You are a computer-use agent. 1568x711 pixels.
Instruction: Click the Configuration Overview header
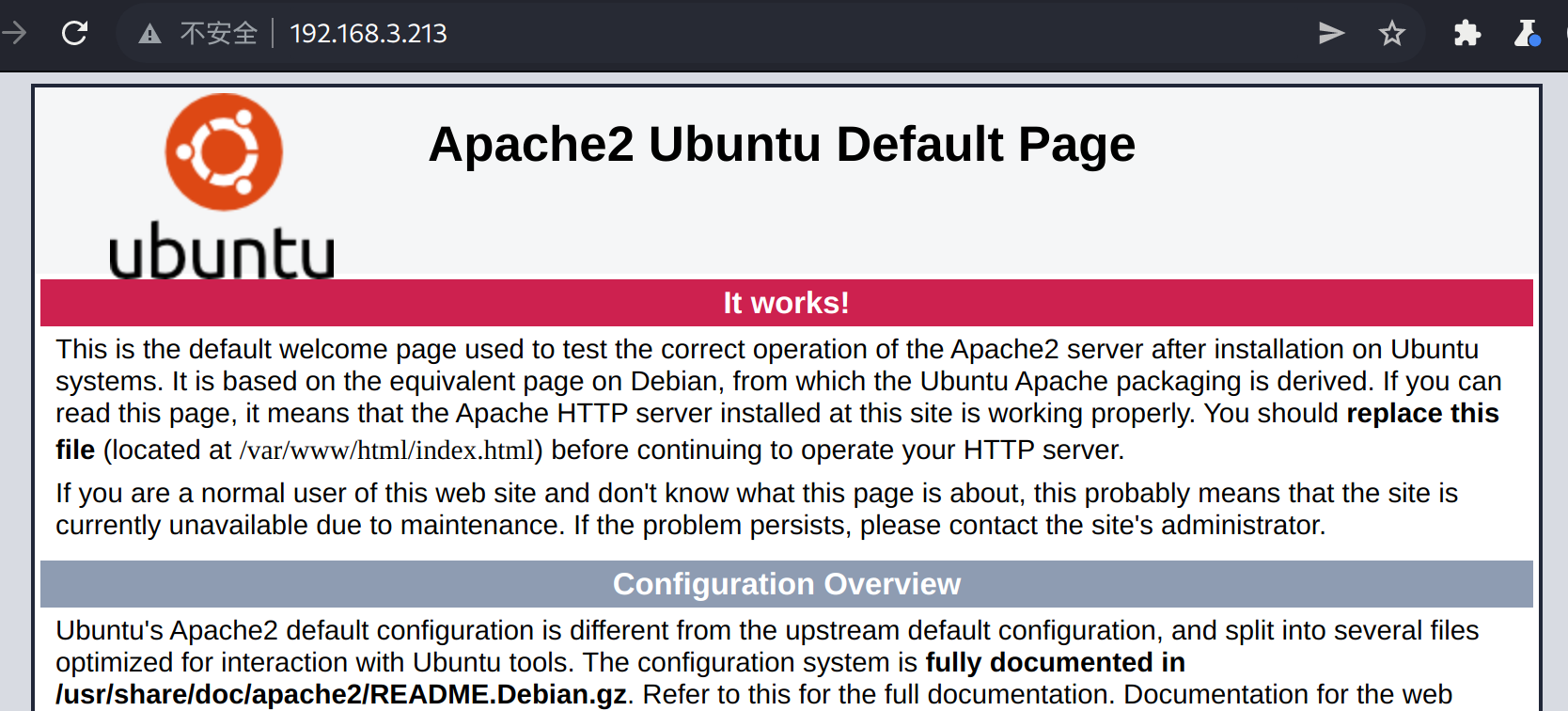(x=786, y=584)
